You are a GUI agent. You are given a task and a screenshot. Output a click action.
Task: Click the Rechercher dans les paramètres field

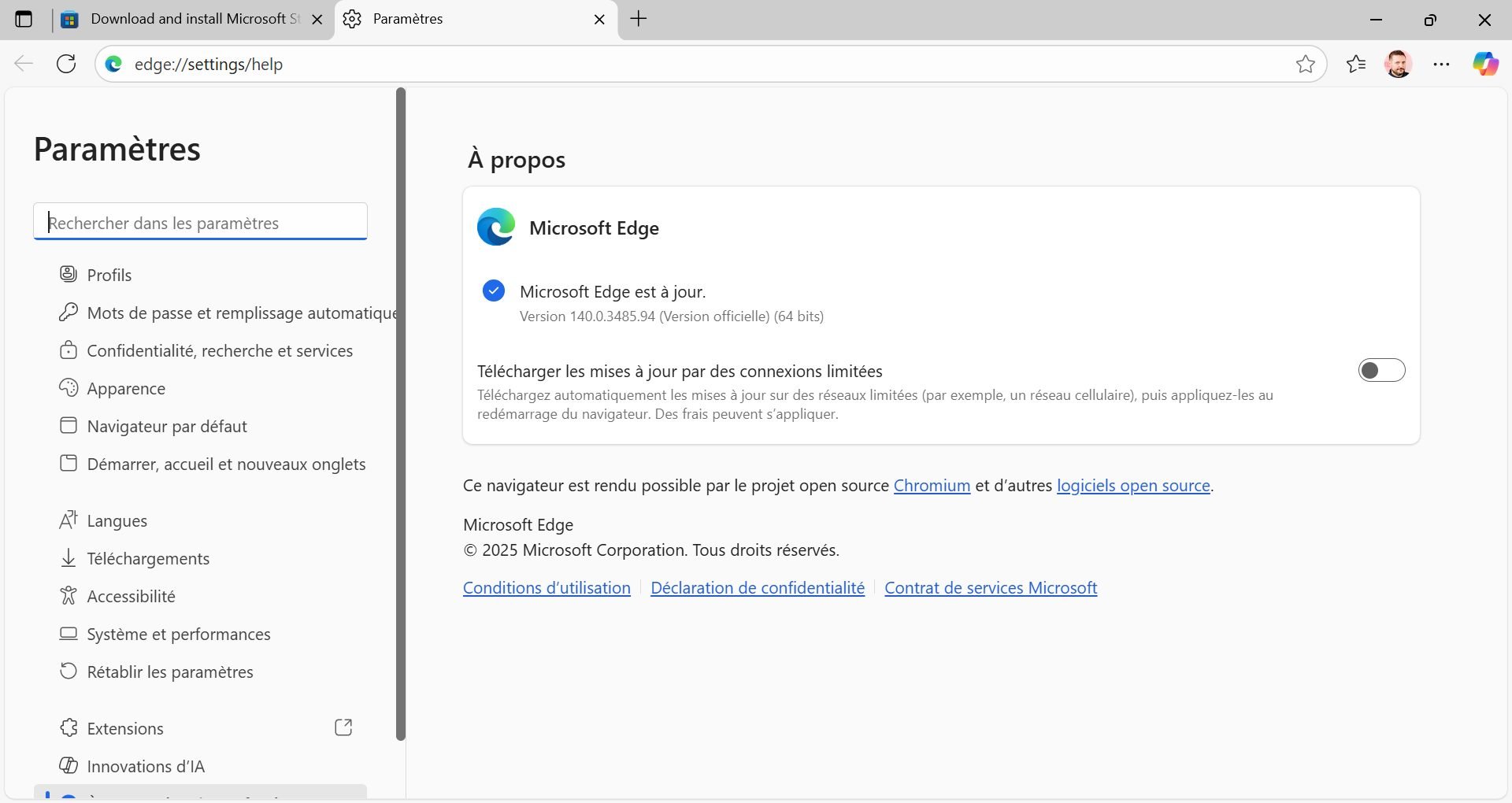201,223
